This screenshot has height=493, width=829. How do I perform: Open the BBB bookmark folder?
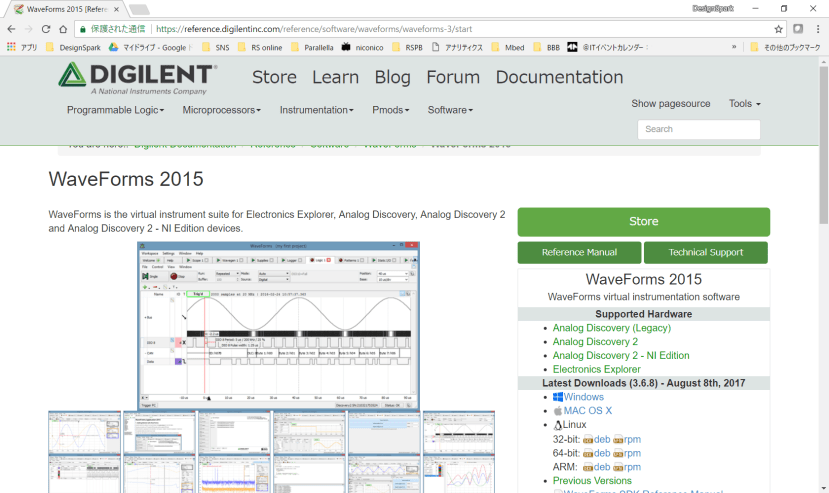point(547,47)
